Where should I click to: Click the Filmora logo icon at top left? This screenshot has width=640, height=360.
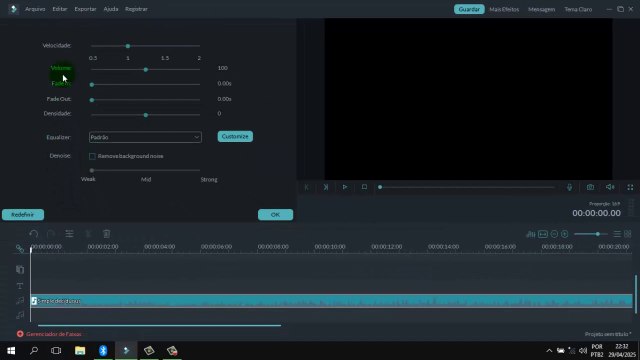click(13, 9)
